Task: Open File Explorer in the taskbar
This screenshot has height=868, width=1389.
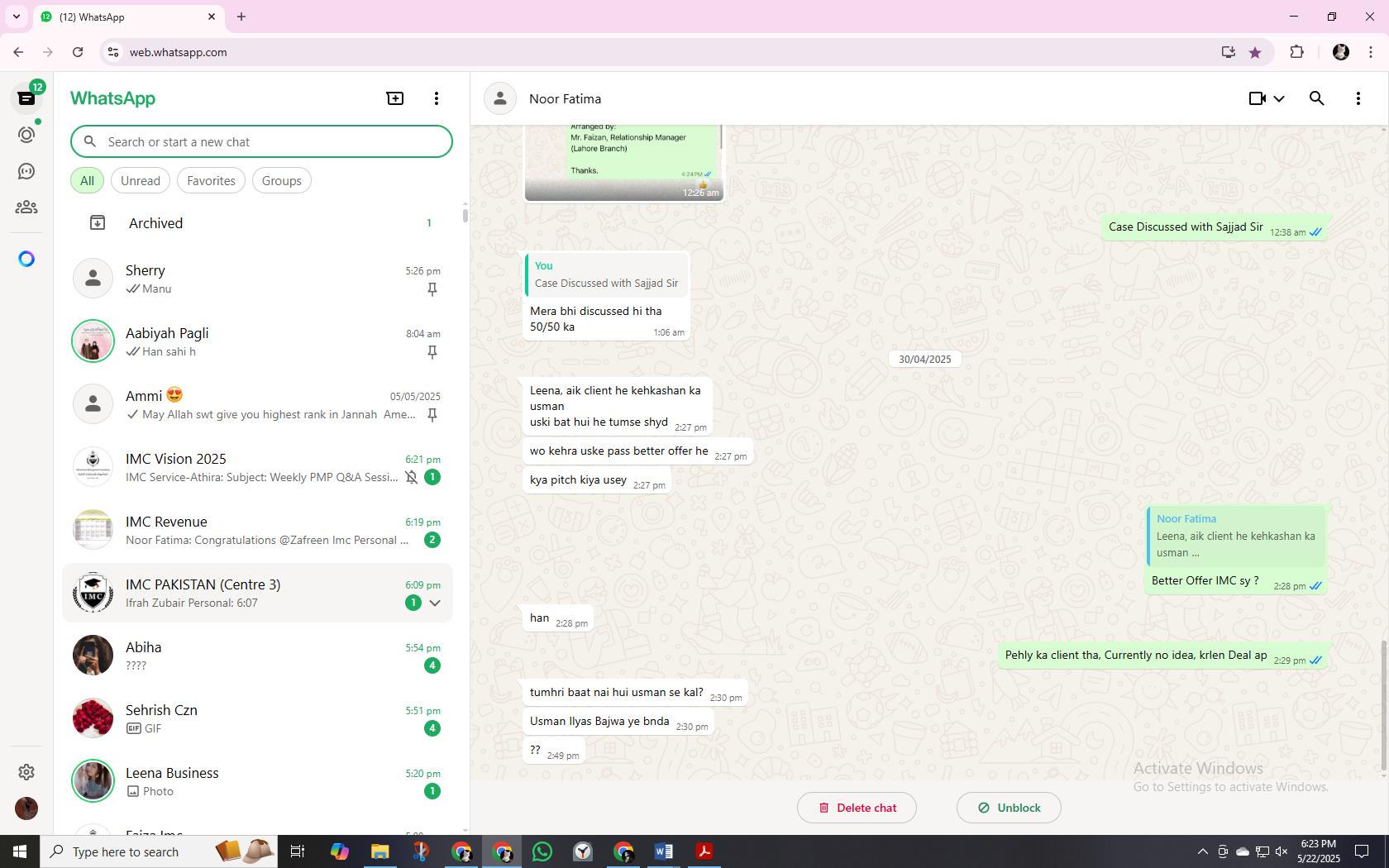Action: 380,851
